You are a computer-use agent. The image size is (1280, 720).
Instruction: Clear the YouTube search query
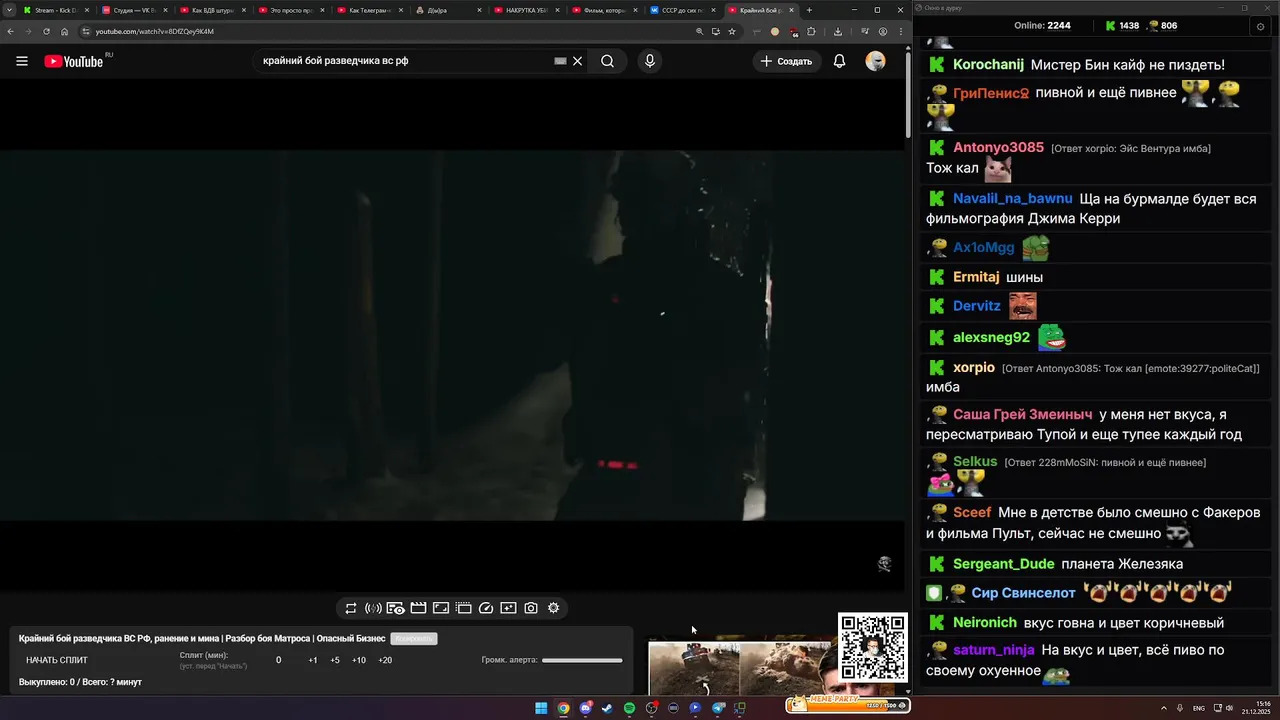(x=577, y=61)
